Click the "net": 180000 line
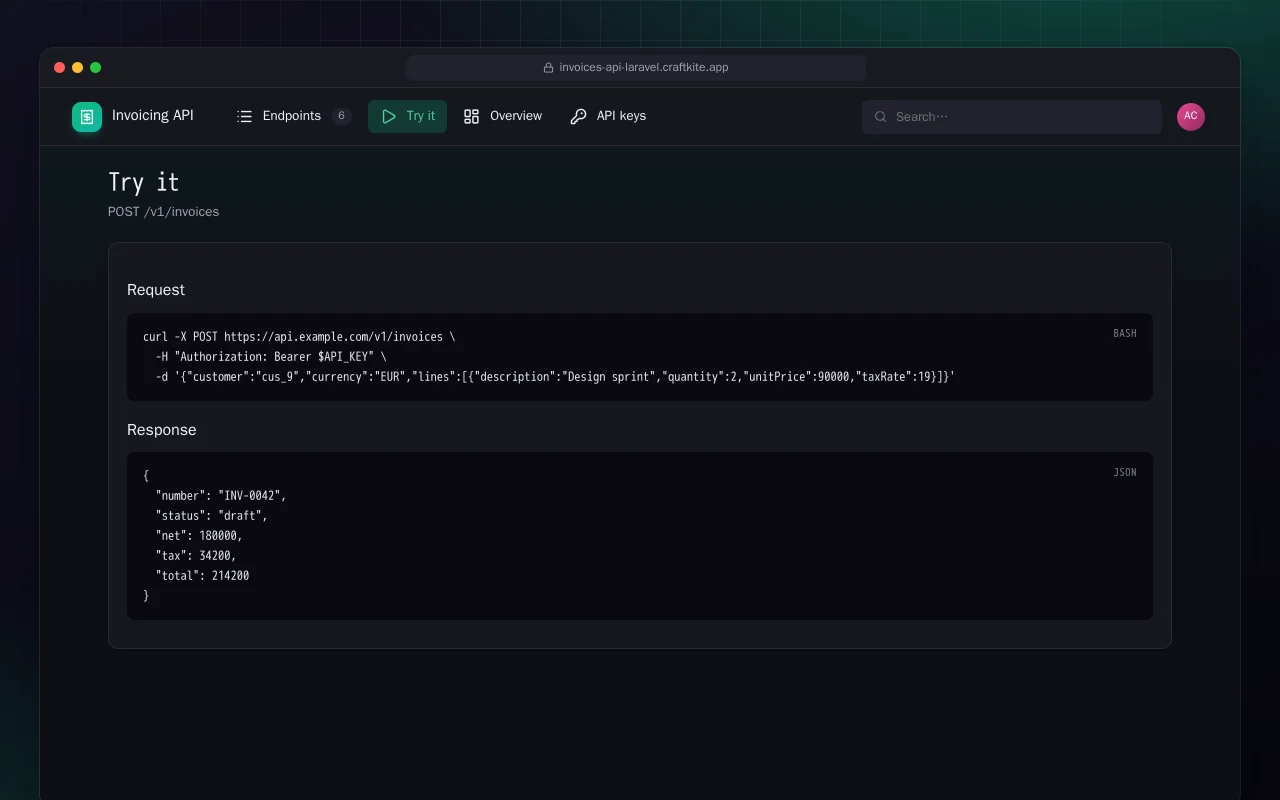1280x800 pixels. coord(199,536)
